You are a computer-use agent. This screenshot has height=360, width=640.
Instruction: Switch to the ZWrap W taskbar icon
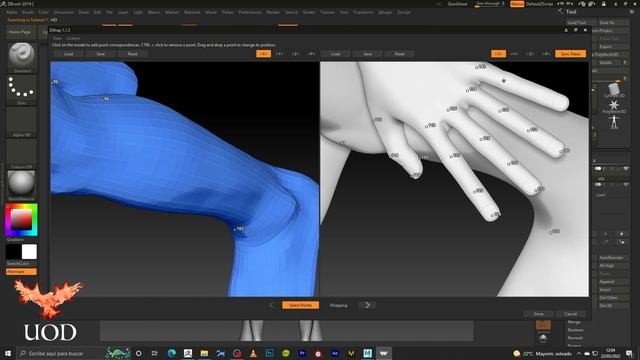point(384,353)
